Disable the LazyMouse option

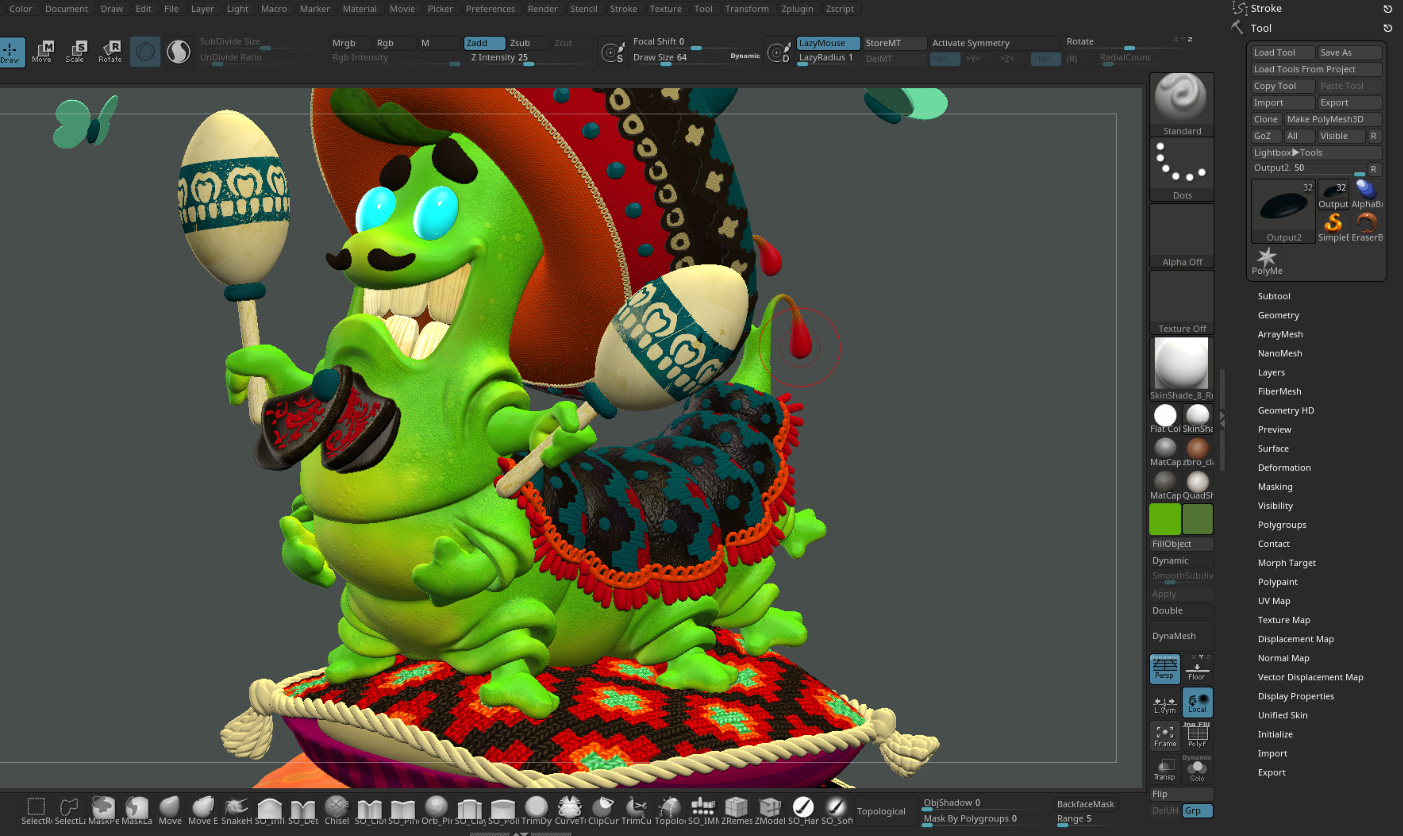point(827,43)
